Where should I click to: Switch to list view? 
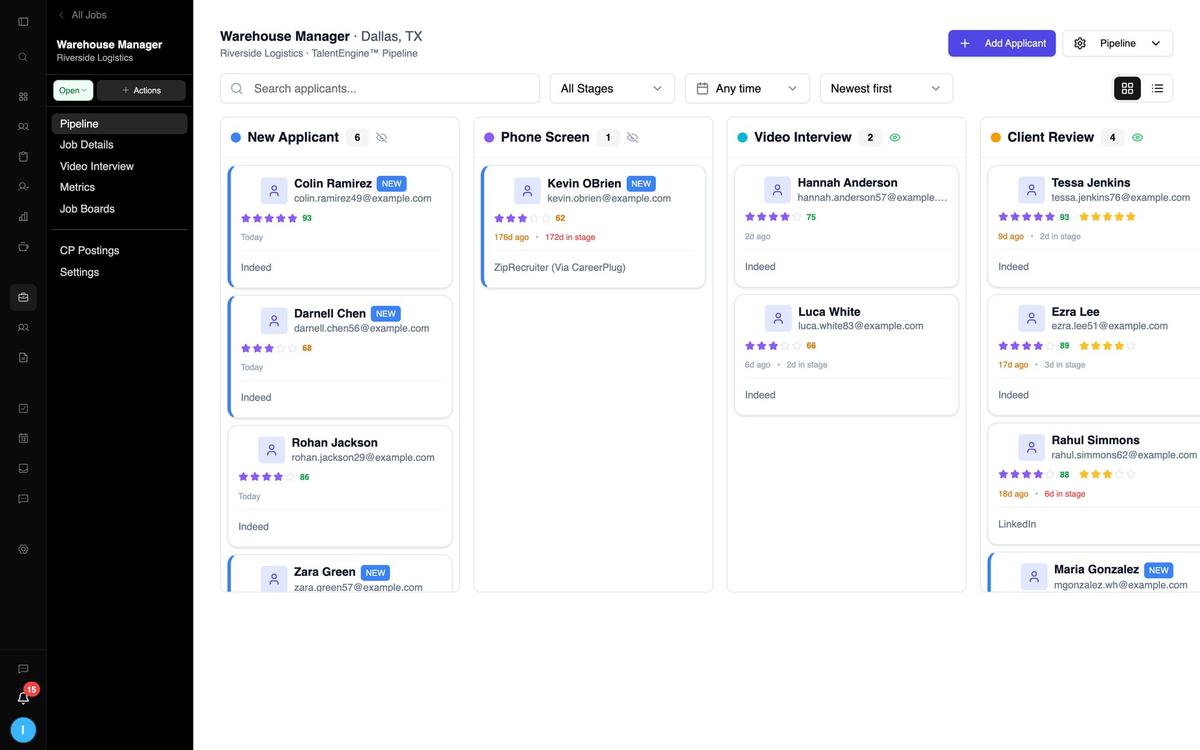(x=1157, y=88)
